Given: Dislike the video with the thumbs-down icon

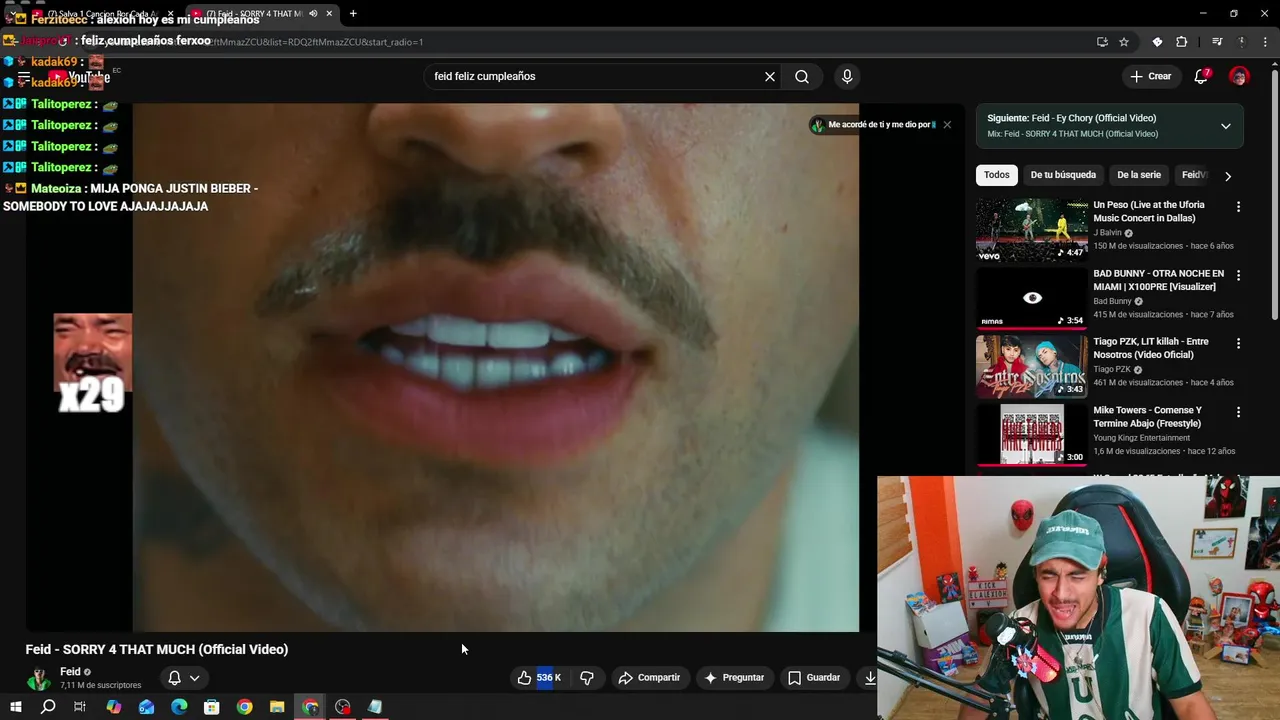Looking at the screenshot, I should (587, 678).
